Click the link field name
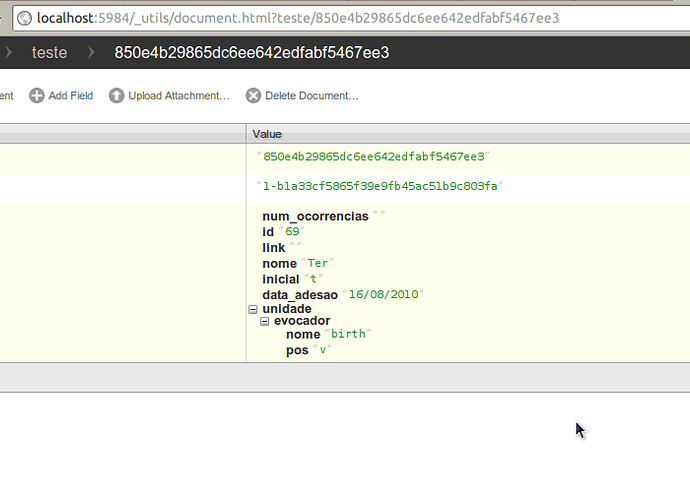Viewport: 690px width, 500px height. (273, 247)
